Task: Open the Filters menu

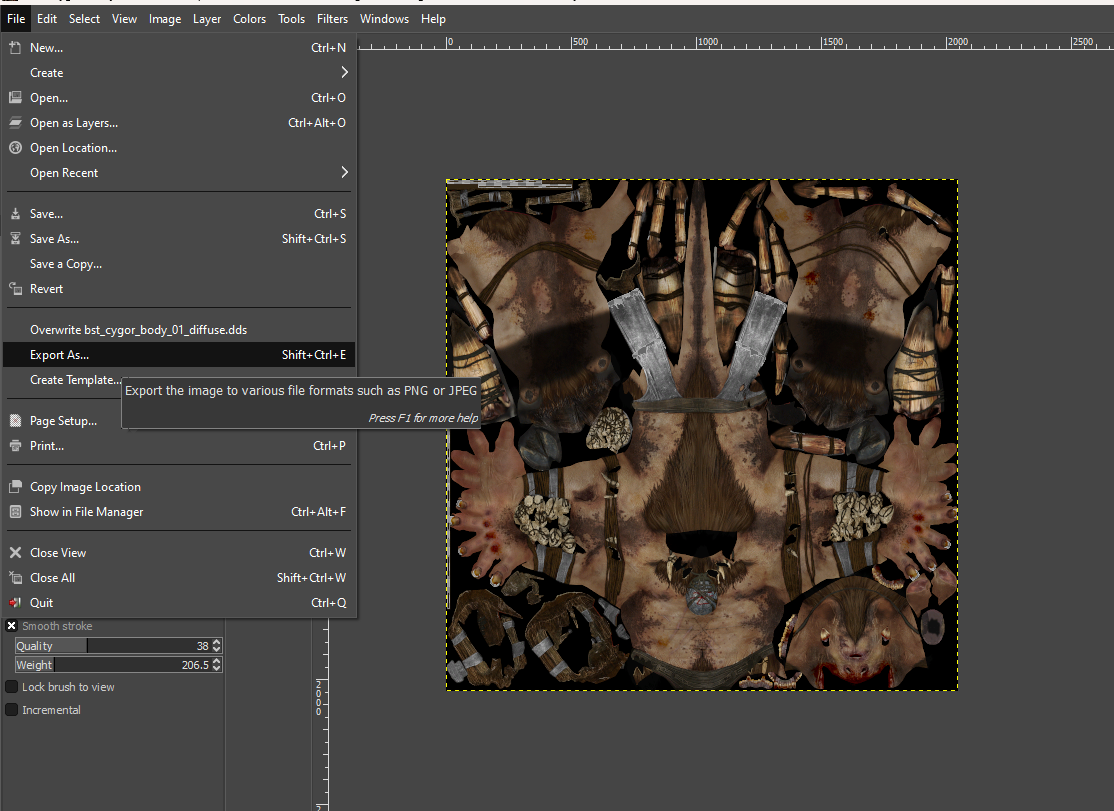Action: [x=332, y=19]
